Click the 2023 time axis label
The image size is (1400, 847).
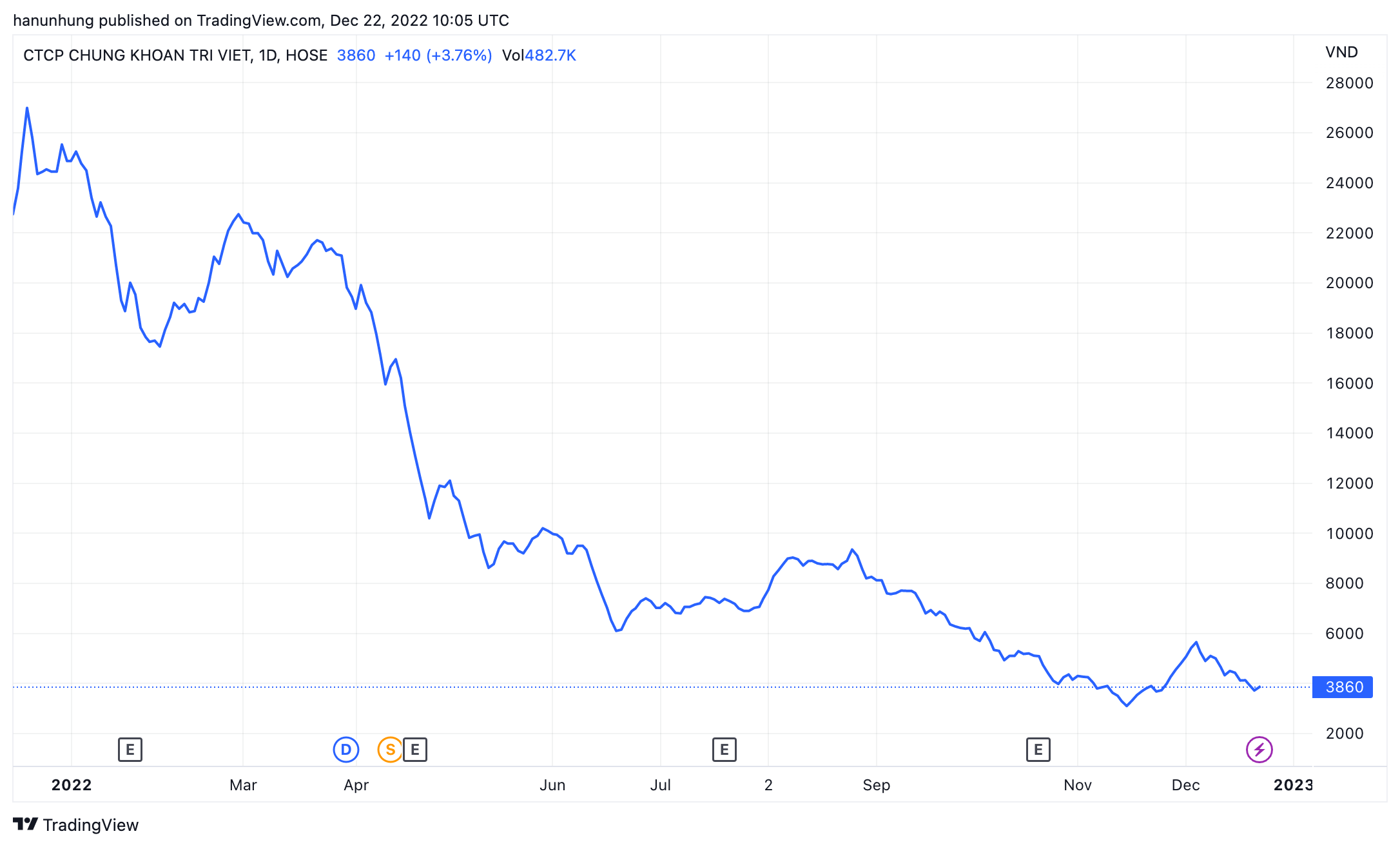[x=1293, y=785]
